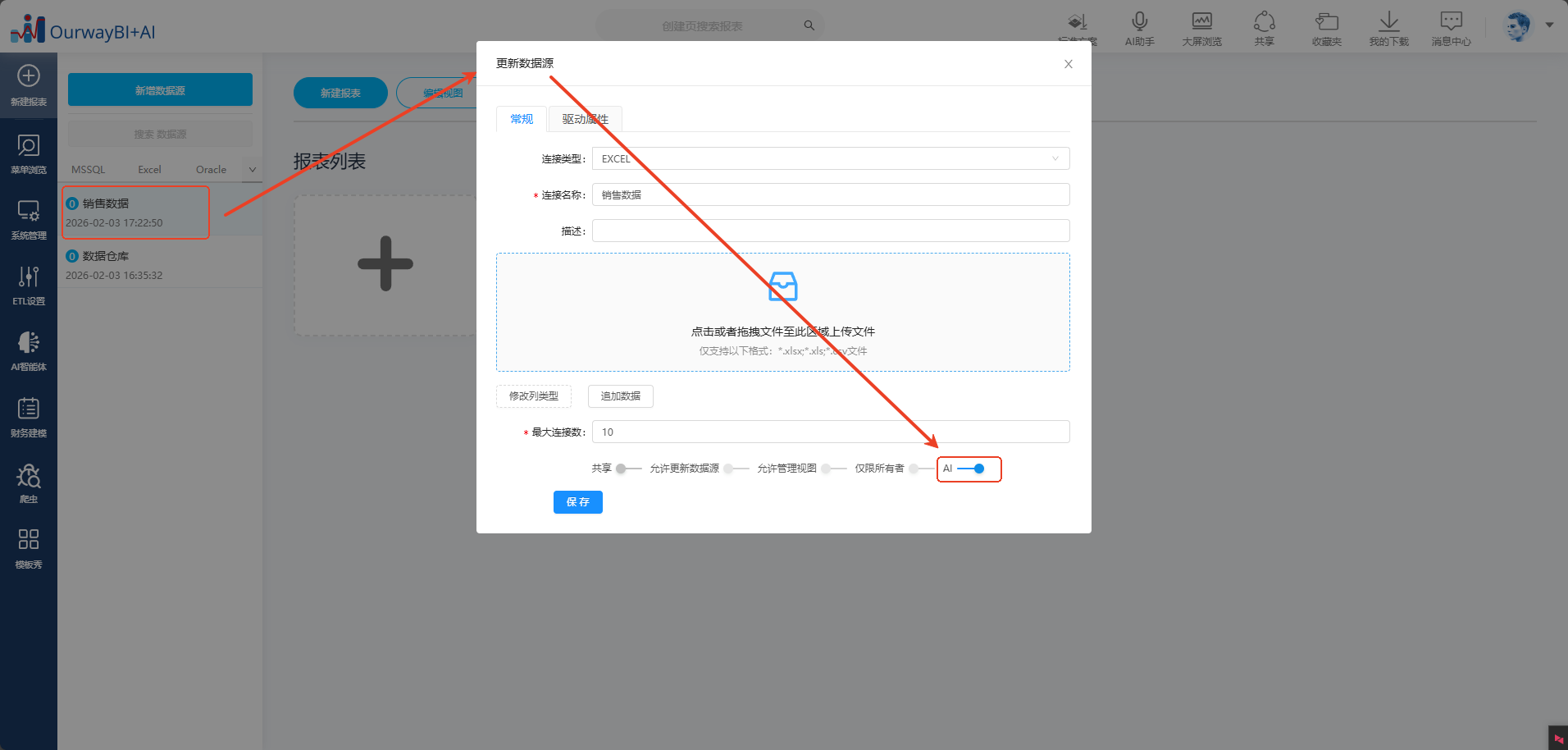1568x750 pixels.
Task: Open 新建报表 in the left sidebar
Action: coord(29,85)
